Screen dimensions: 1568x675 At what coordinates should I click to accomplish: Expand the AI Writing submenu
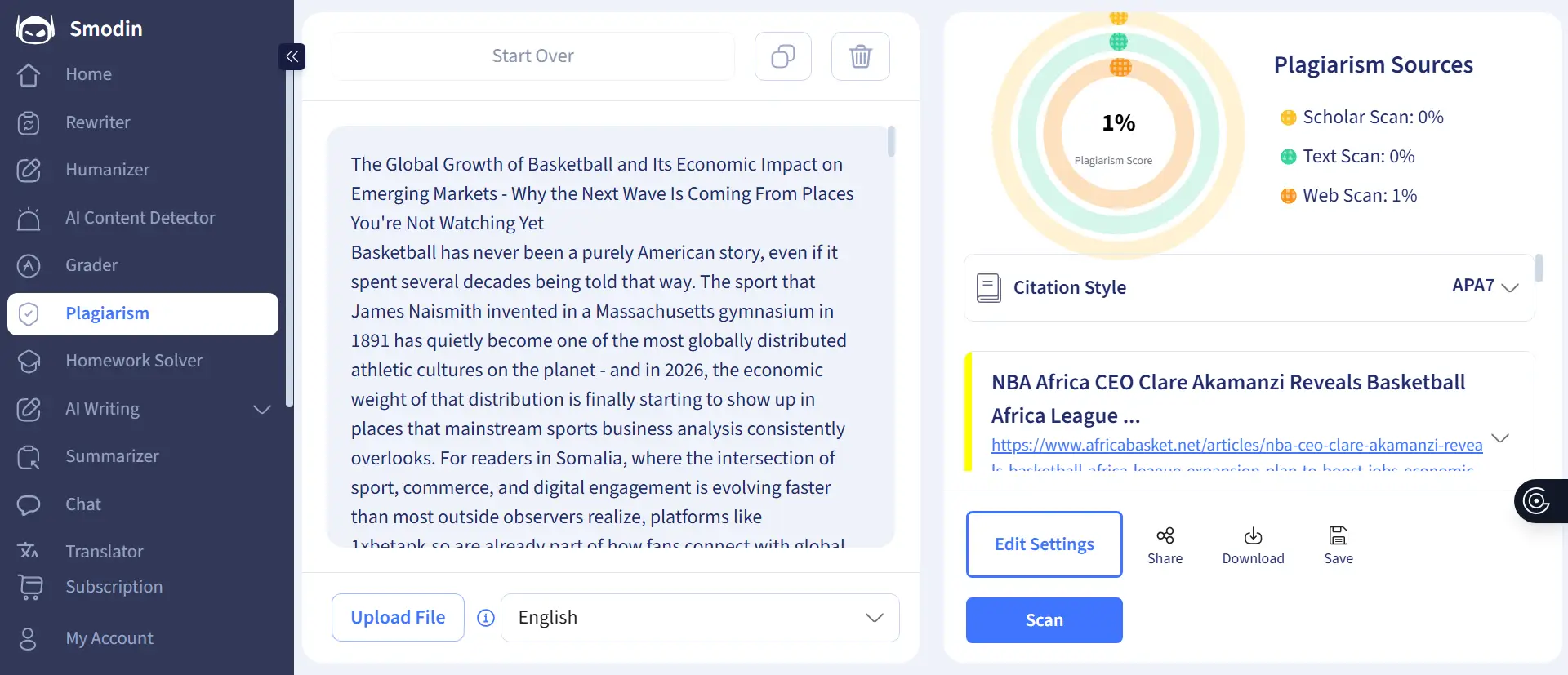point(261,409)
